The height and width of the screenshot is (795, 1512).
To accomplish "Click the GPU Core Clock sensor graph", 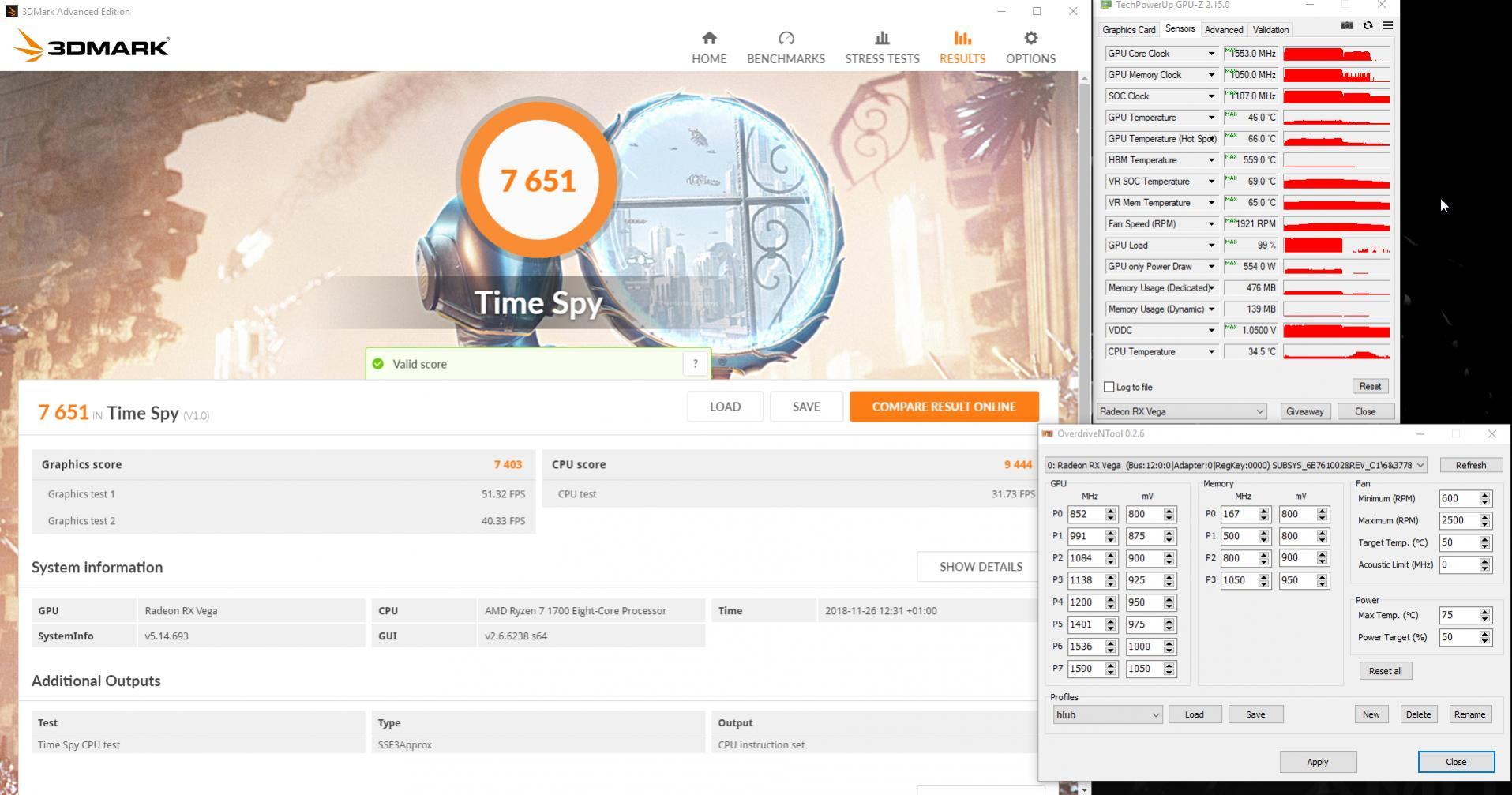I will (1336, 54).
